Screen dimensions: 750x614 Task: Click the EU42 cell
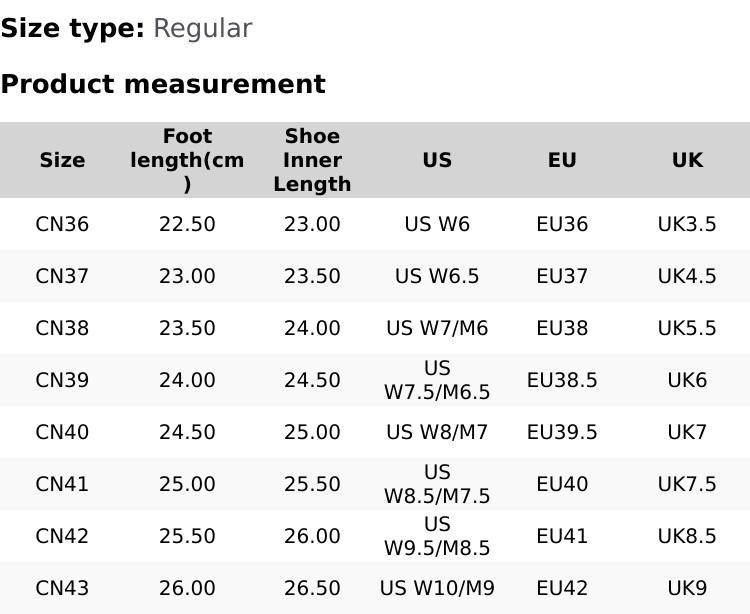(562, 588)
